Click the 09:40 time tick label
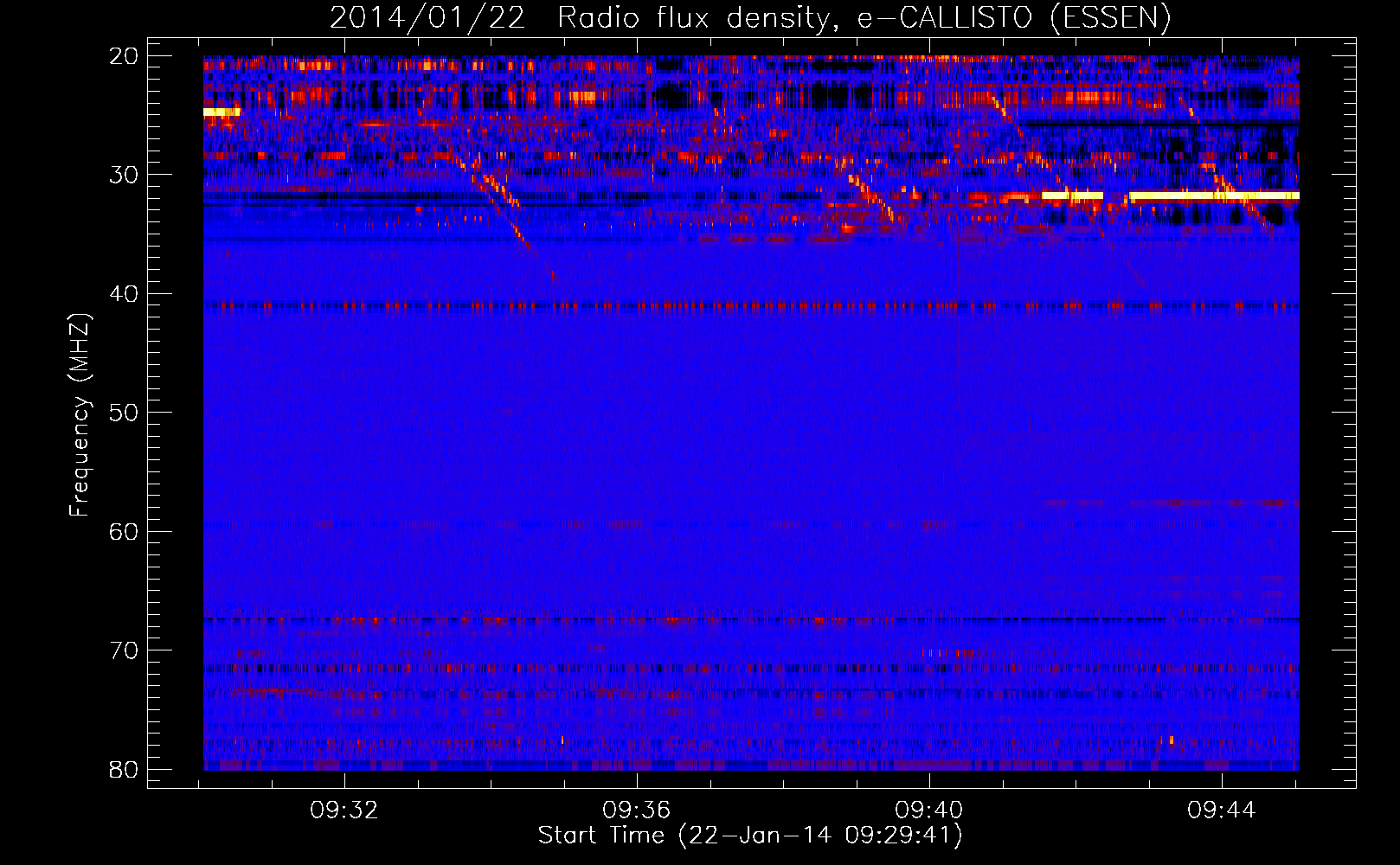1400x865 pixels. click(929, 811)
